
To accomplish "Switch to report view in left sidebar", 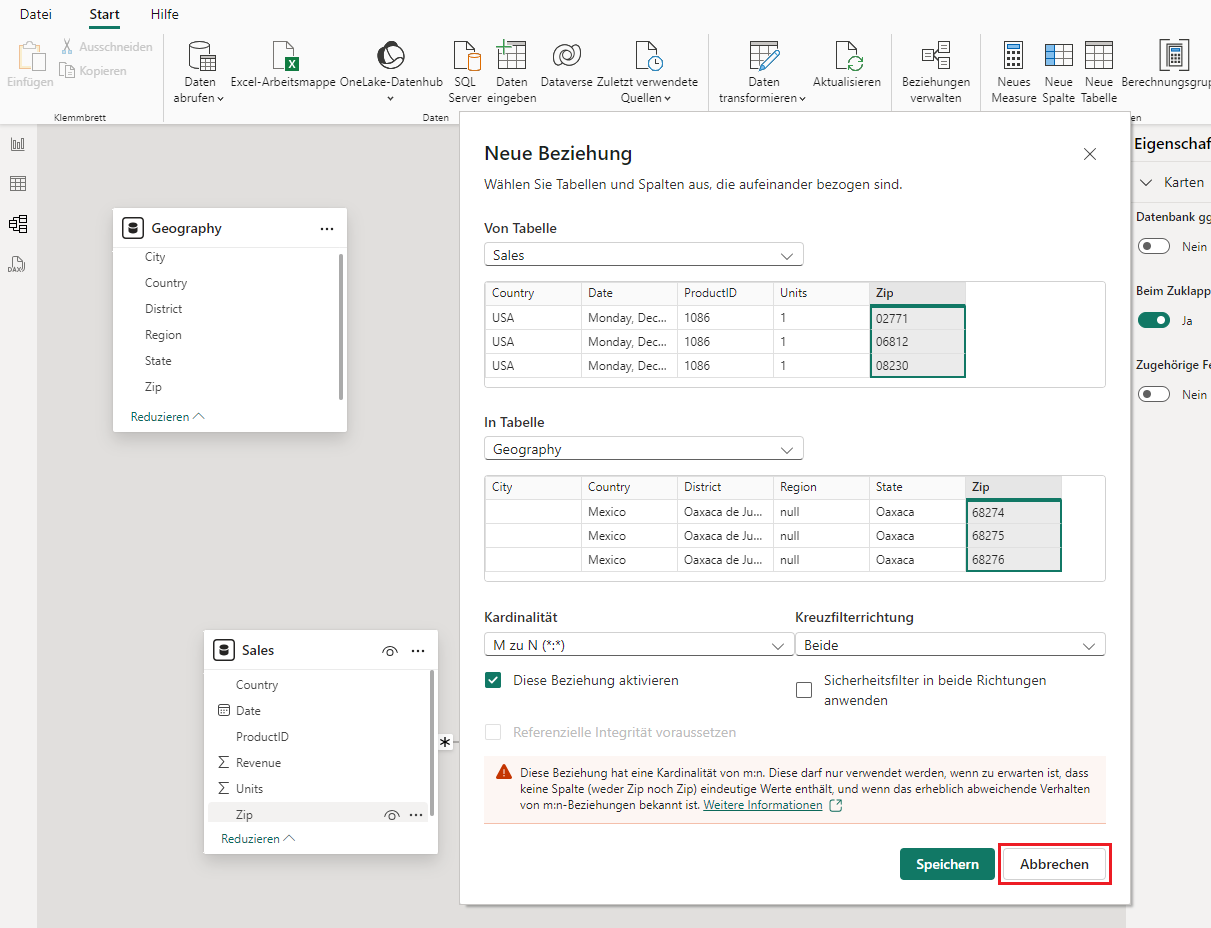I will pyautogui.click(x=18, y=144).
